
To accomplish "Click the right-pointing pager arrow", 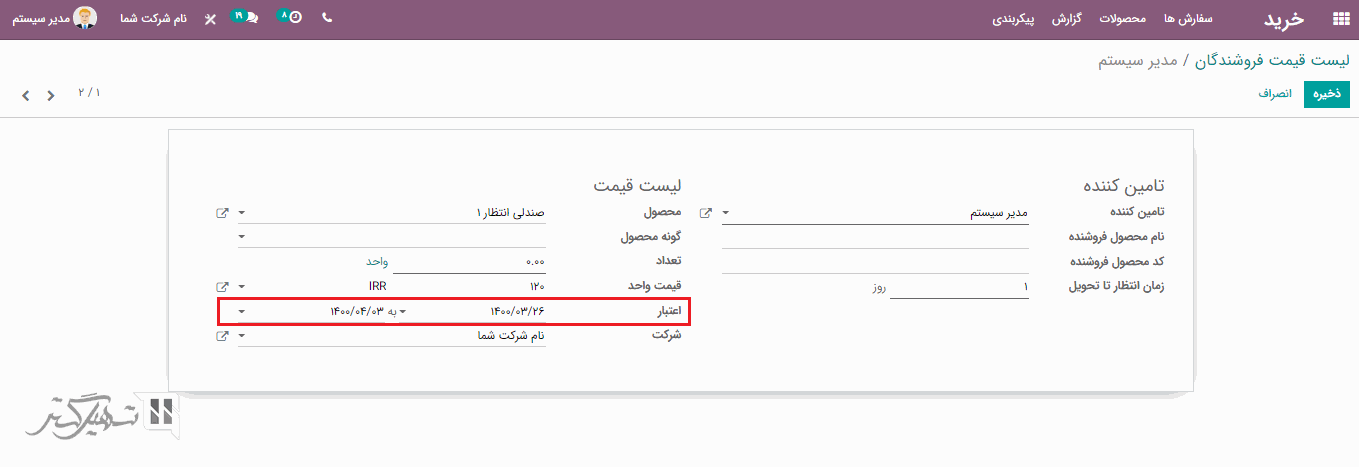I will [x=51, y=96].
